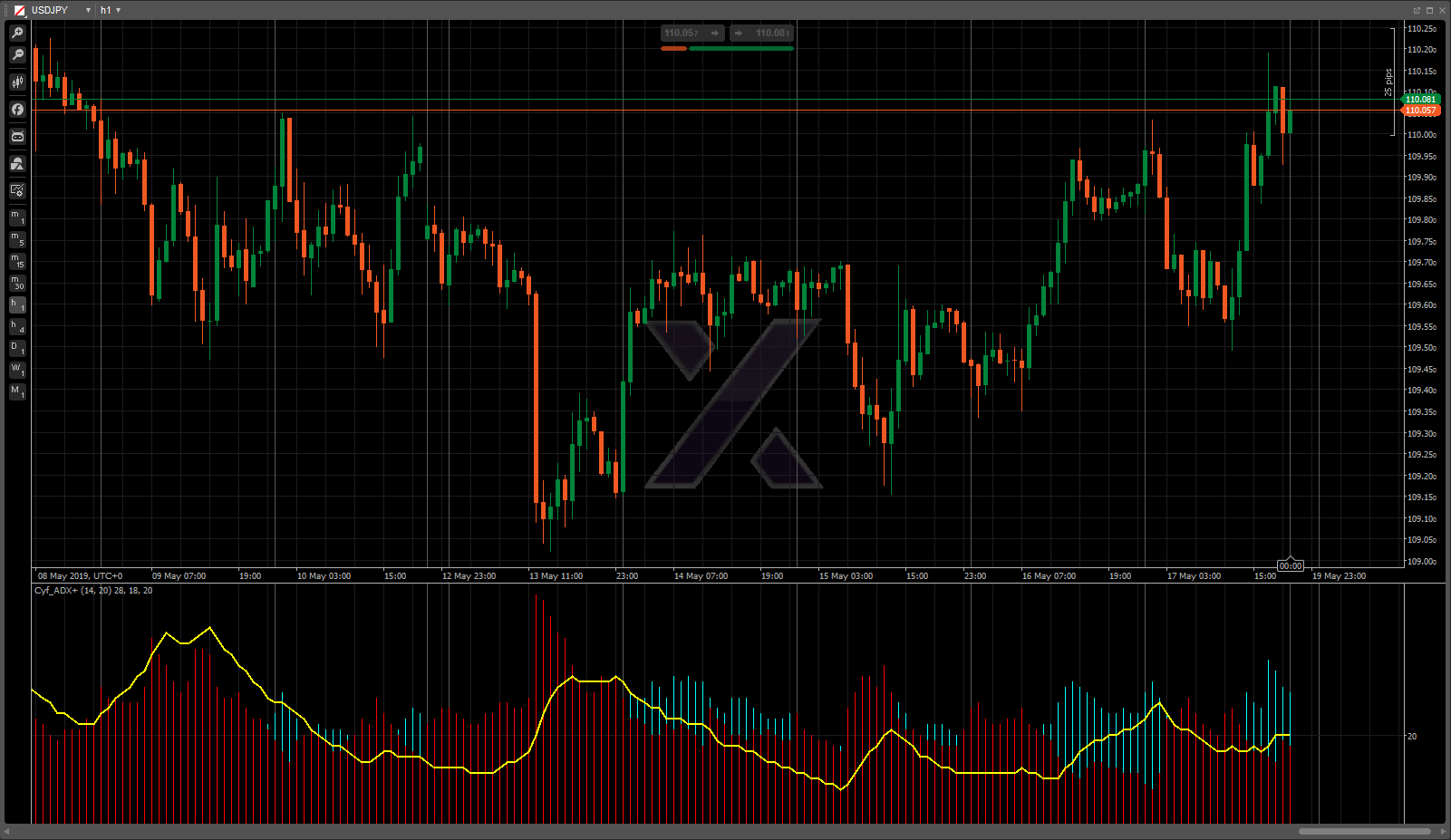The height and width of the screenshot is (840, 1451).
Task: Open the chart settings gear icon
Action: click(x=17, y=190)
